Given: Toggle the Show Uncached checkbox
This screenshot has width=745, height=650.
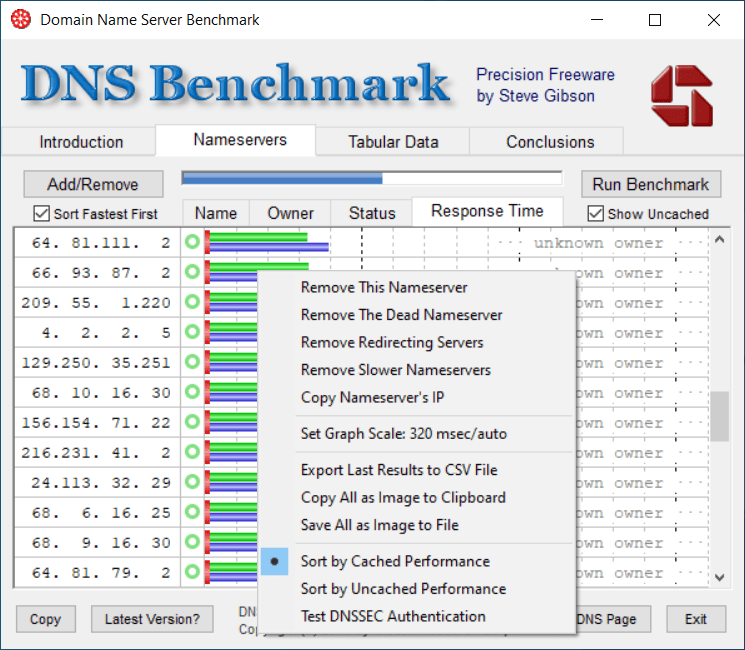Looking at the screenshot, I should [x=595, y=214].
